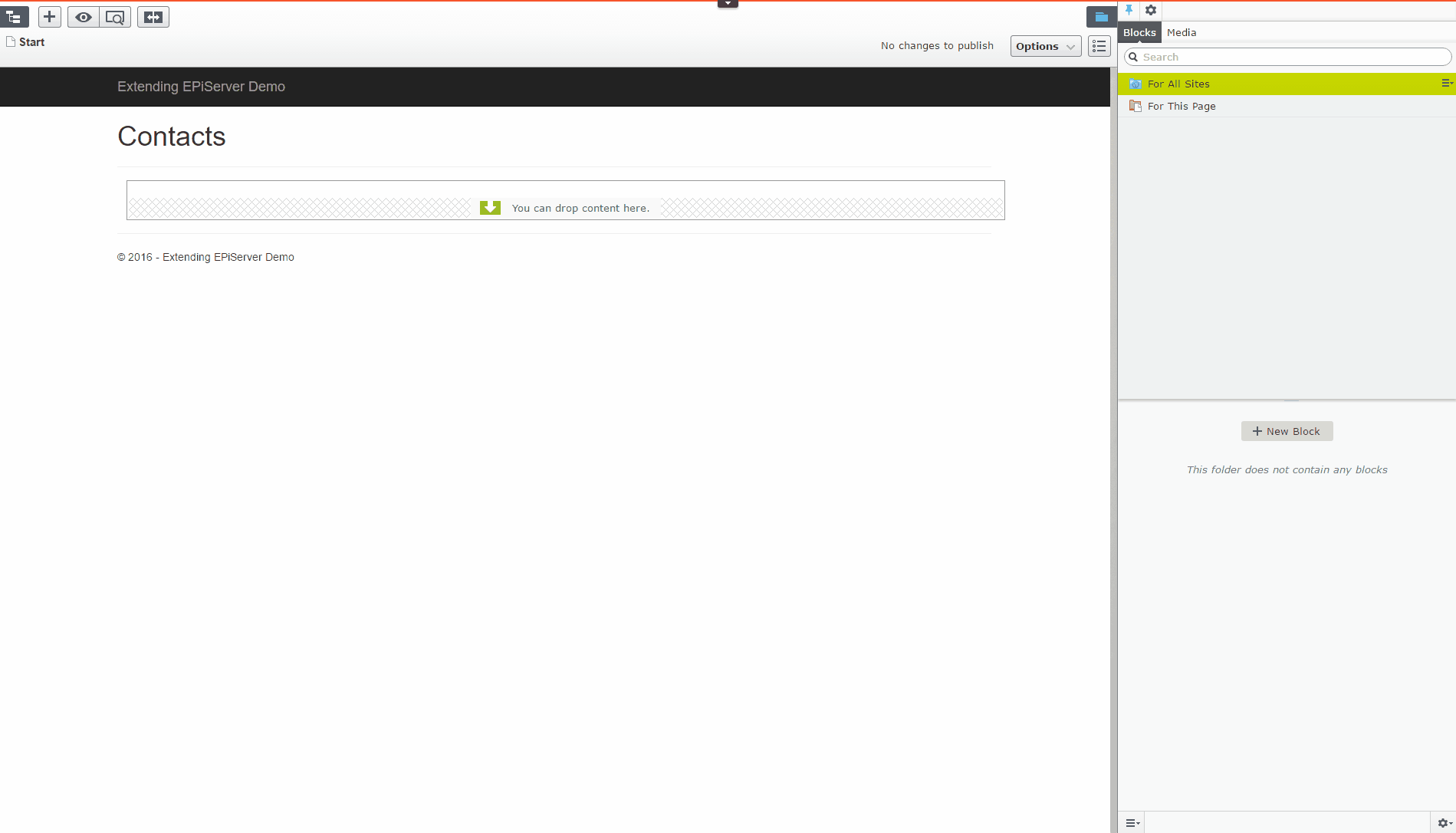Toggle the navigation tree pane icon
1456x833 pixels.
[x=15, y=17]
